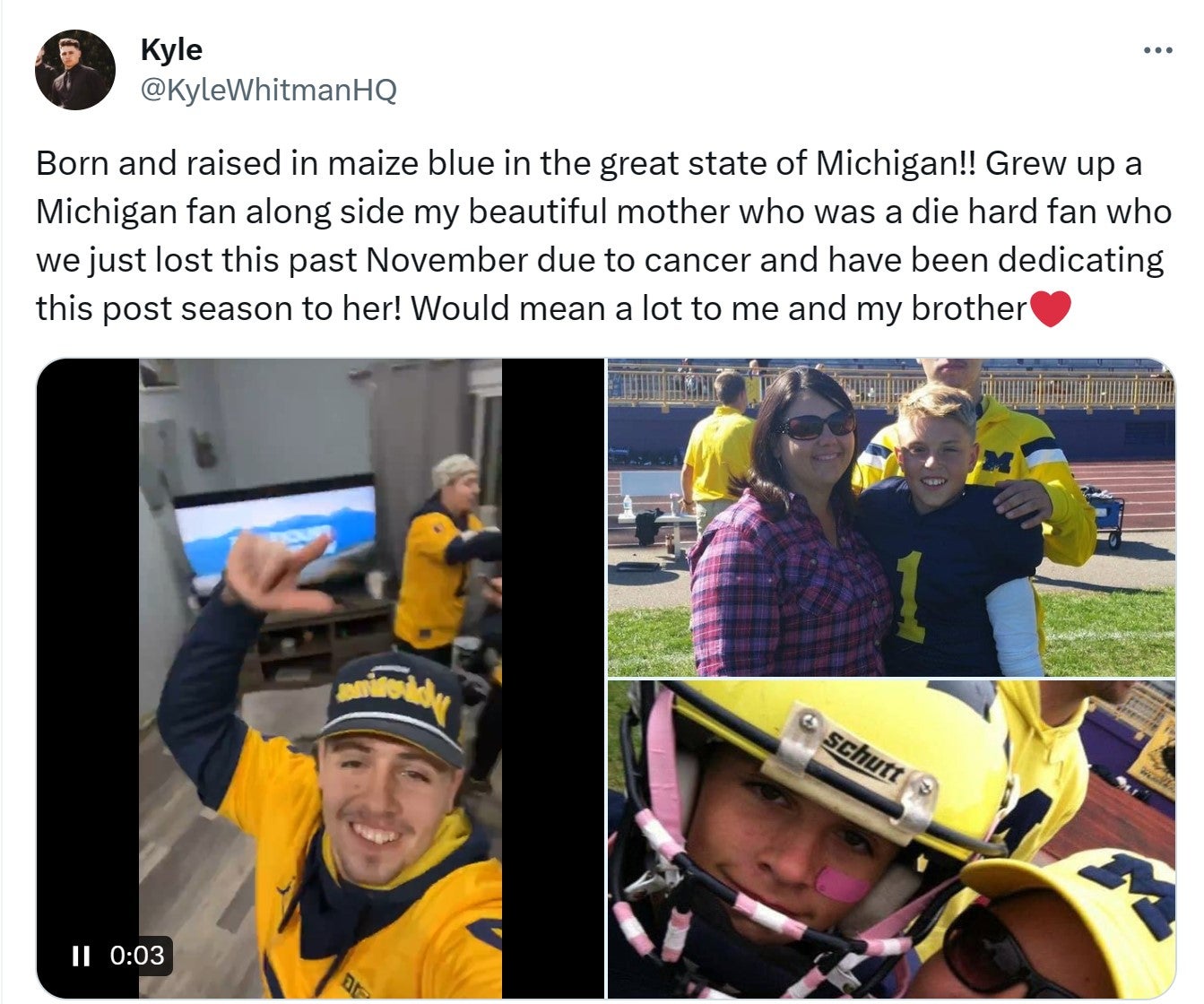This screenshot has height=1004, width=1204.
Task: Click the red heart emoji in the tweet
Action: click(1051, 309)
